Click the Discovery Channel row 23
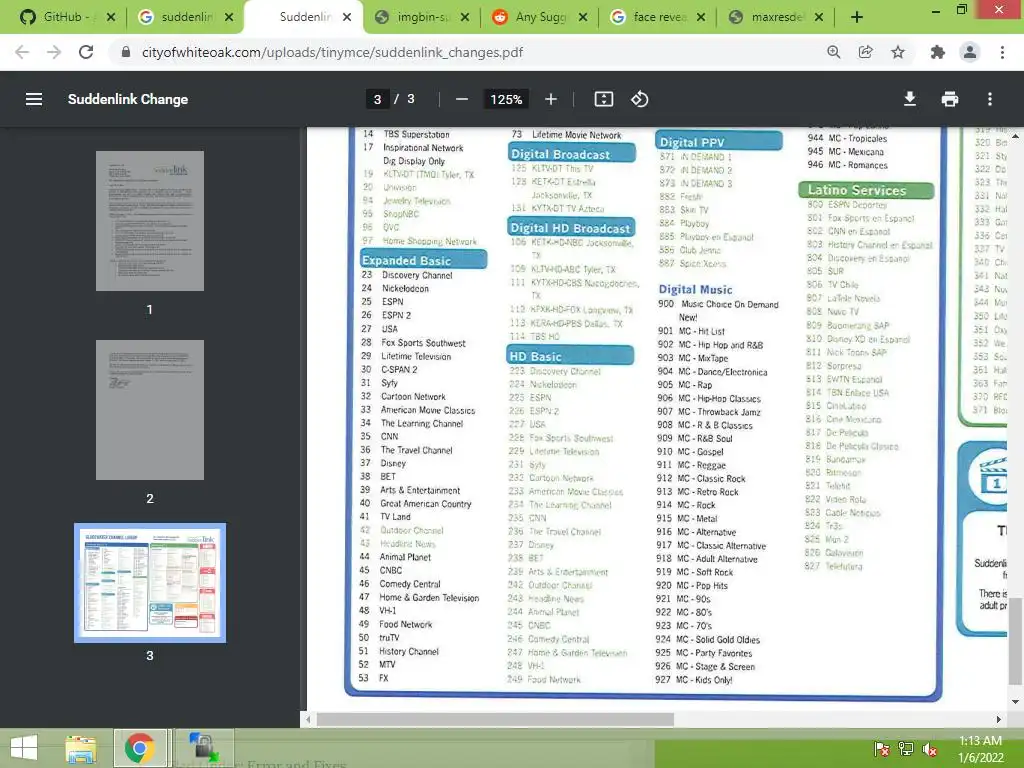This screenshot has height=768, width=1024. point(407,275)
